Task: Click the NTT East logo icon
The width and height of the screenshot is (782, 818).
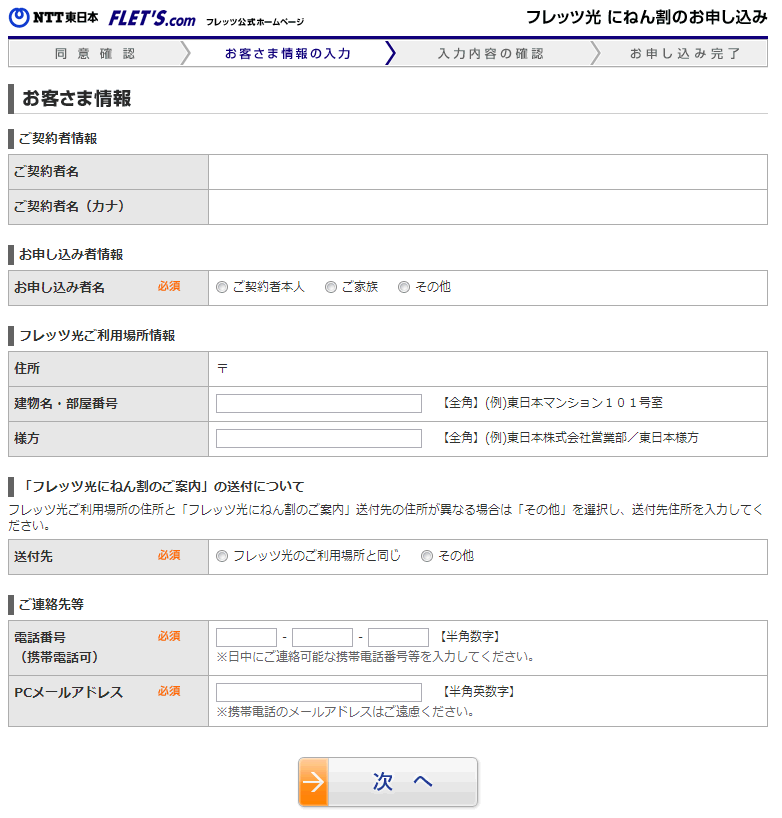Action: (x=19, y=18)
